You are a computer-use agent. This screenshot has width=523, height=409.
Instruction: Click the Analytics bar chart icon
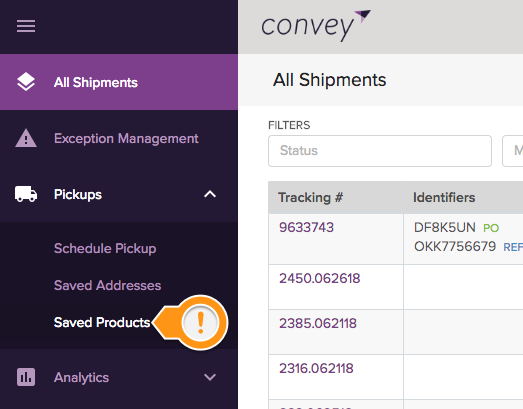(26, 377)
